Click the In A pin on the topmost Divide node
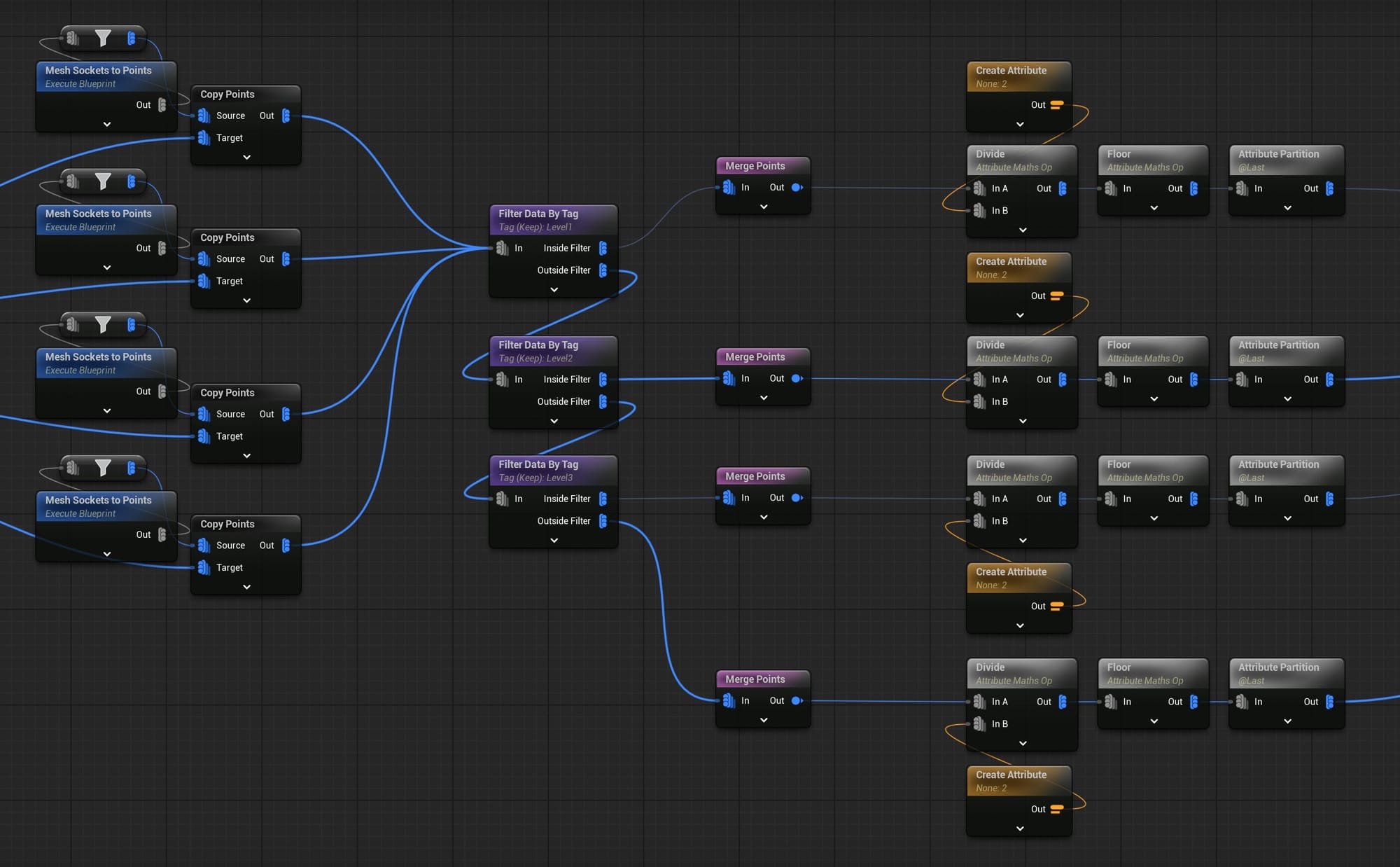 pos(979,188)
